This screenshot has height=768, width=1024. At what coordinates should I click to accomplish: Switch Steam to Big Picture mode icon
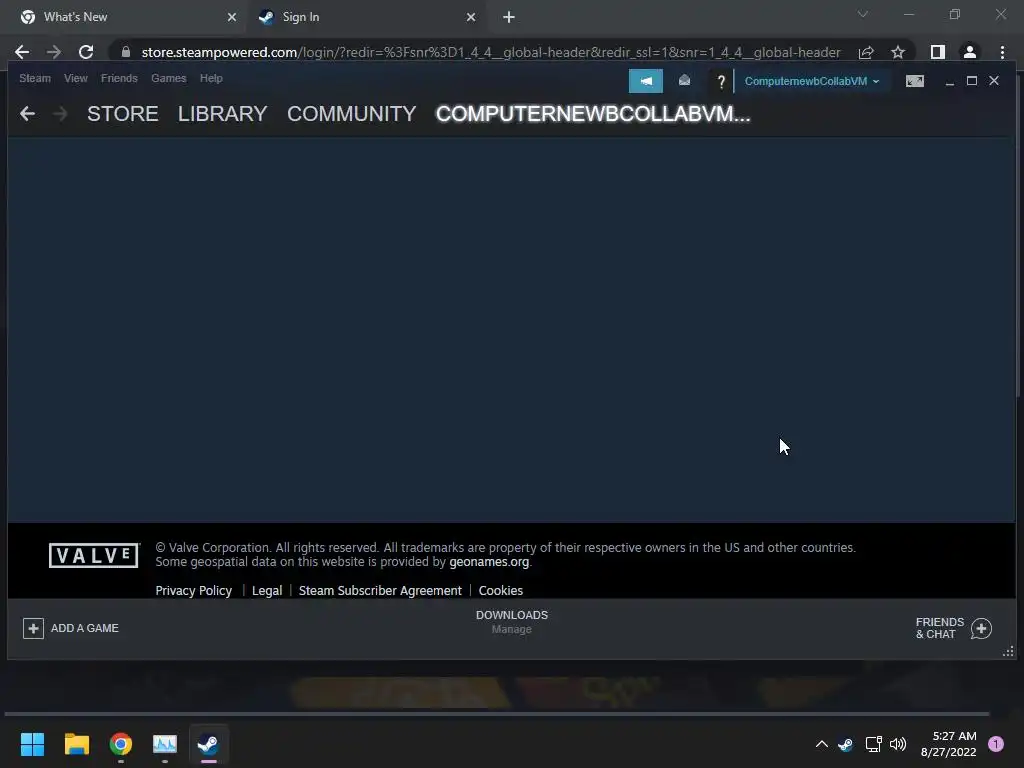[914, 81]
